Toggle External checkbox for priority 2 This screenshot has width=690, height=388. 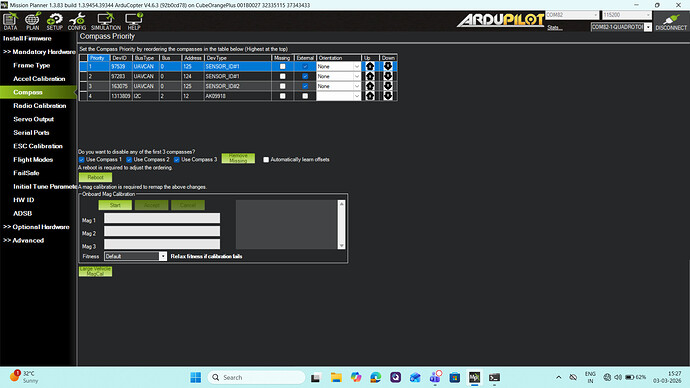pos(305,76)
